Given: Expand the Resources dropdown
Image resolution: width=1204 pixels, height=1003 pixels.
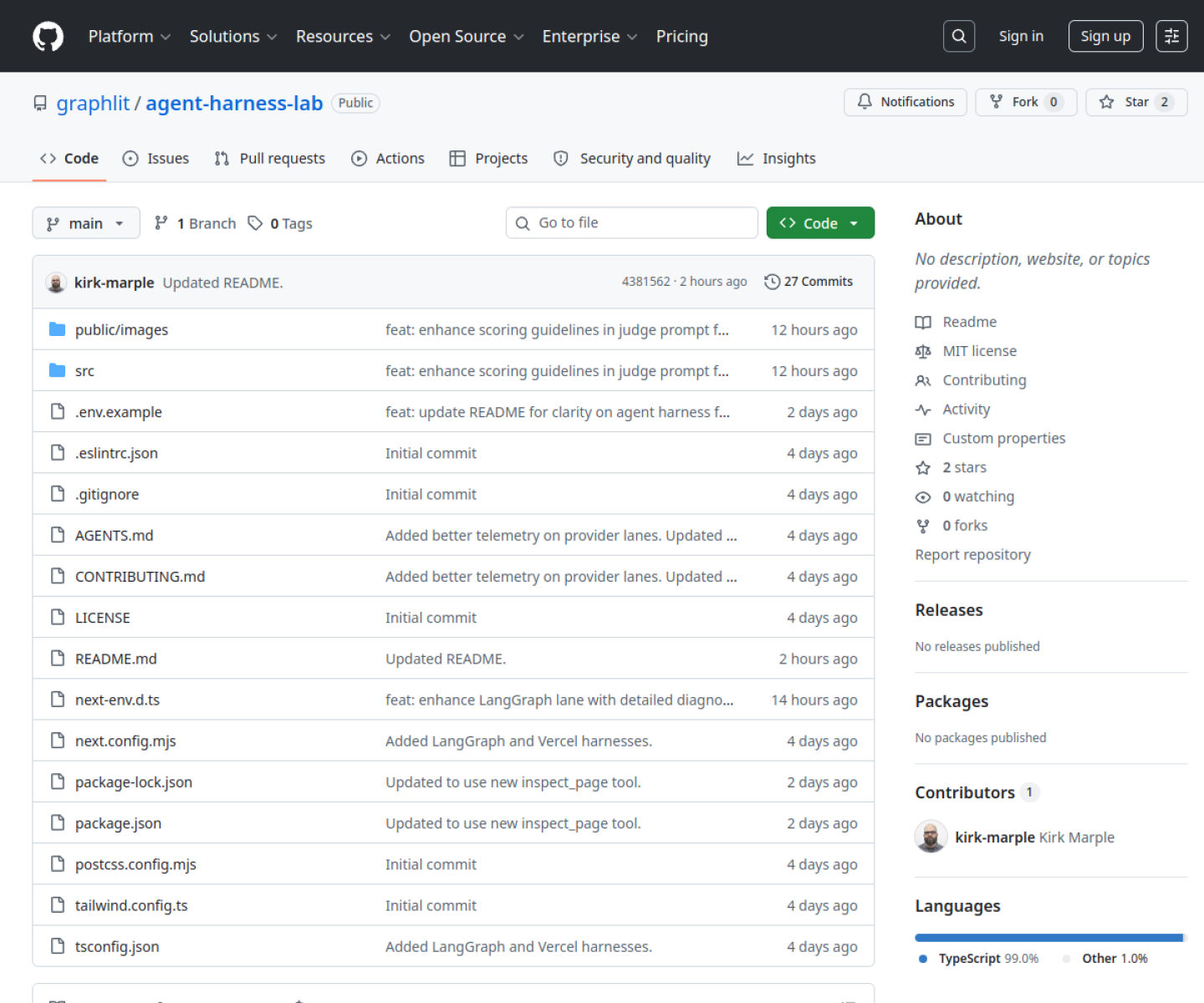Looking at the screenshot, I should pyautogui.click(x=343, y=36).
